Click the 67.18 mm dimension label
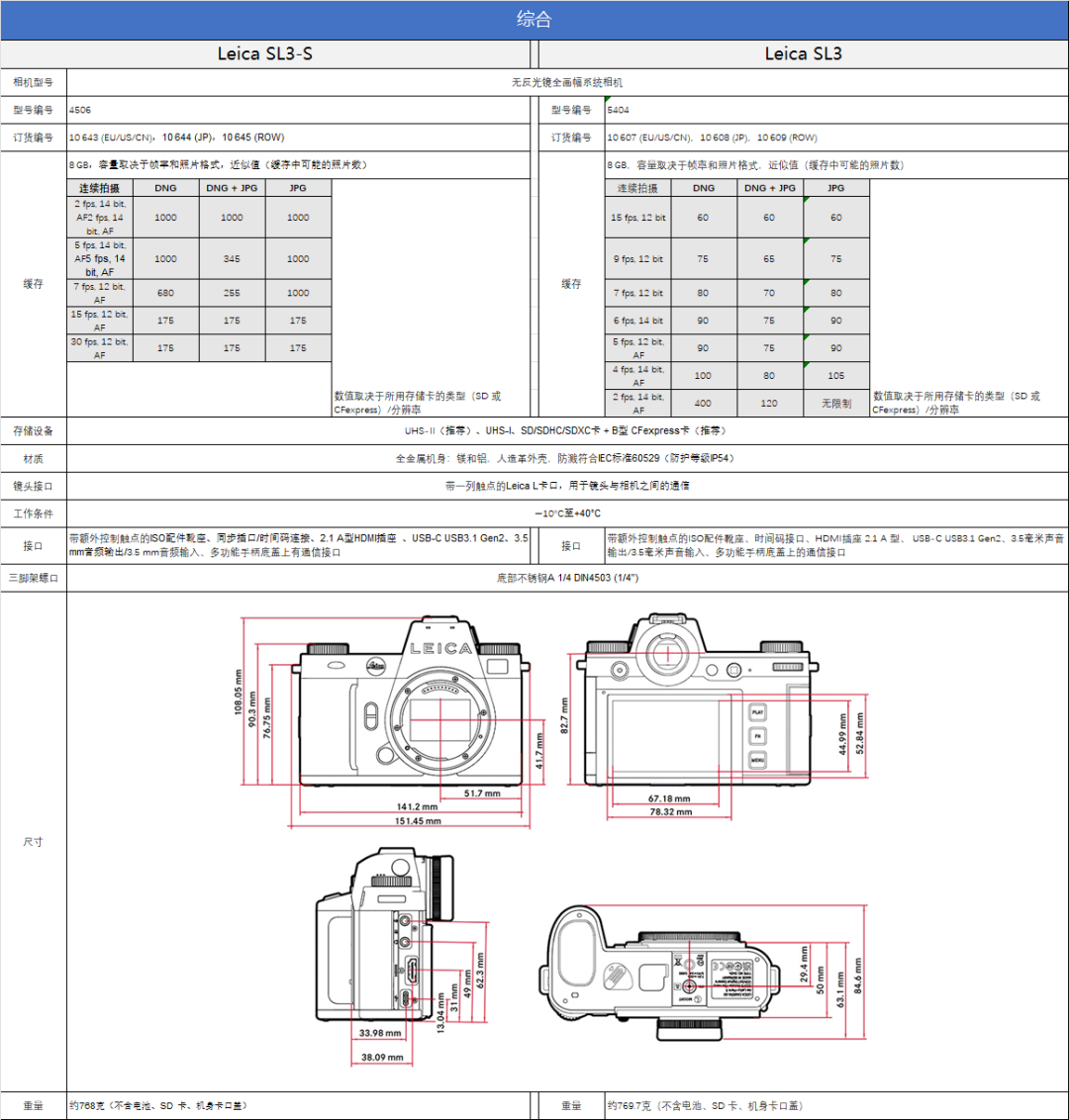The height and width of the screenshot is (1120, 1069). (669, 799)
